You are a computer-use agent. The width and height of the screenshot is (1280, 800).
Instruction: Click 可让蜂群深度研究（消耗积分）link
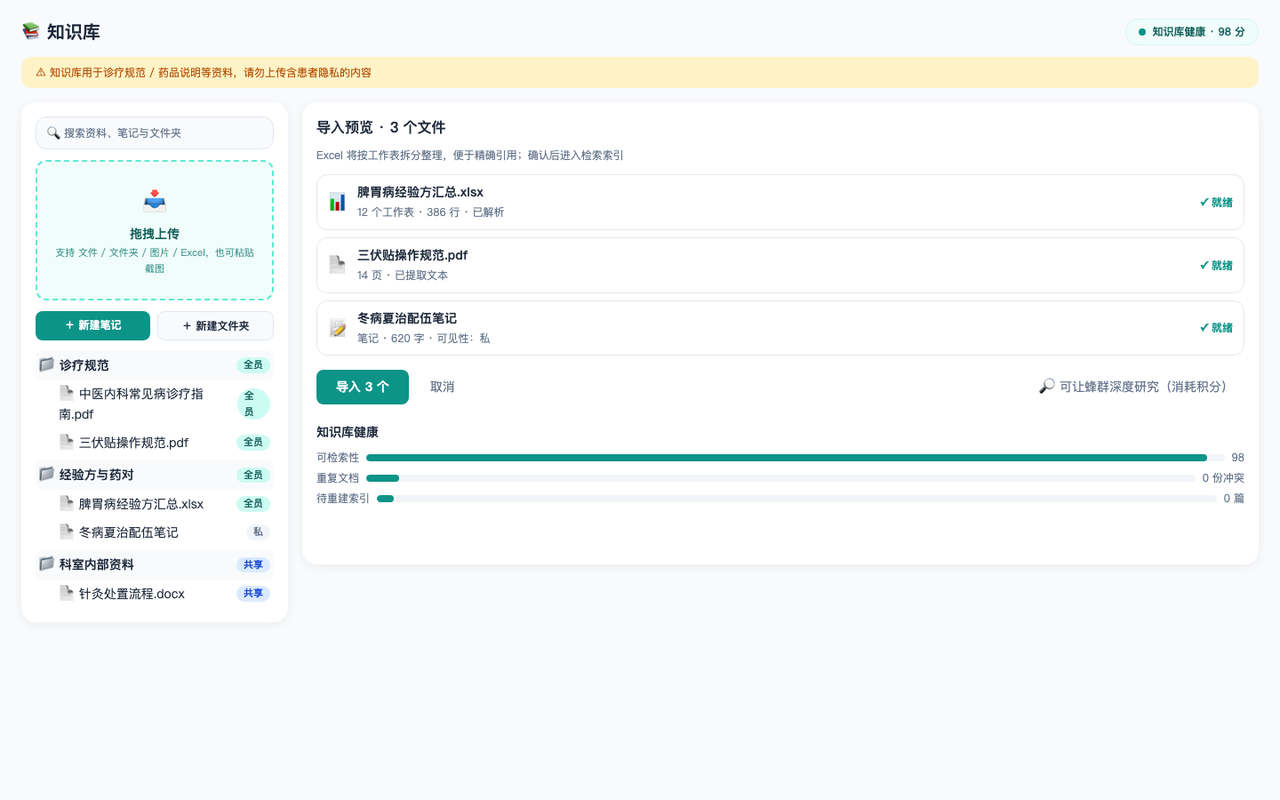pyautogui.click(x=1132, y=387)
